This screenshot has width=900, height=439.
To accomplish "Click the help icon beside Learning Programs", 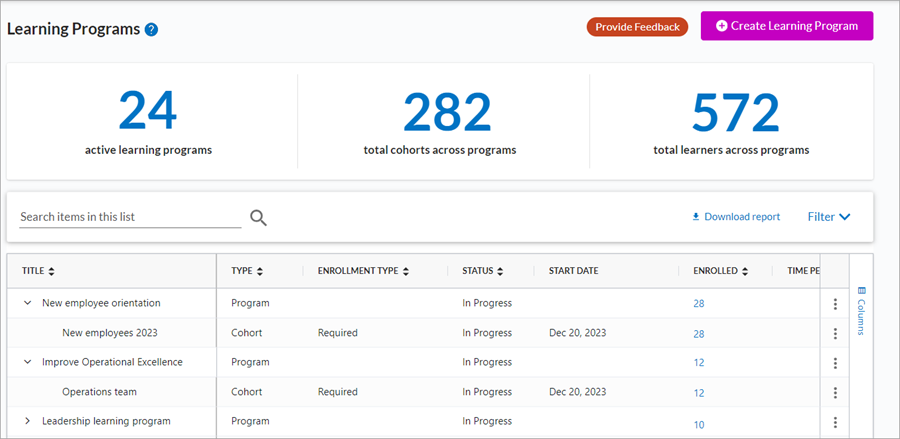I will coord(151,29).
